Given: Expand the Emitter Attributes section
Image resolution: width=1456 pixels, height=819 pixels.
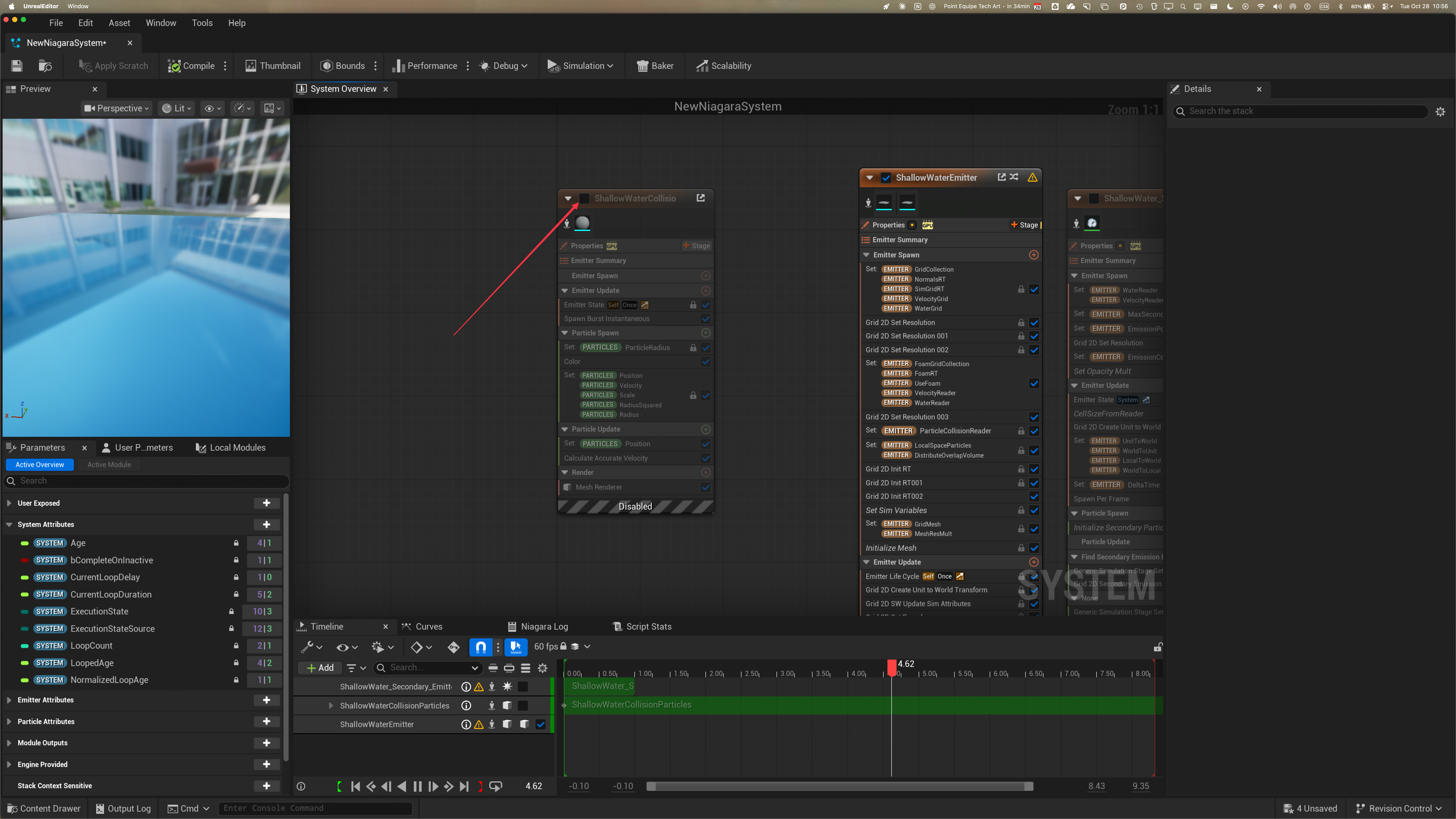Looking at the screenshot, I should [9, 700].
